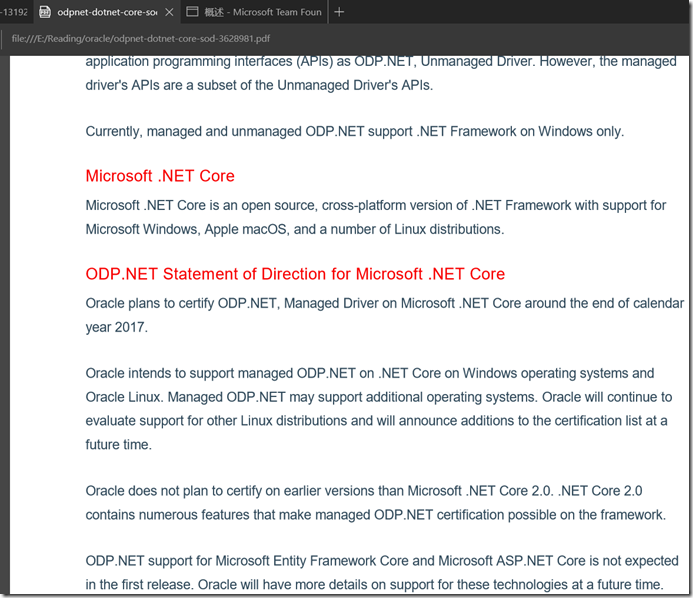
Task: Select the partially visible -13192 tab
Action: click(x=15, y=12)
